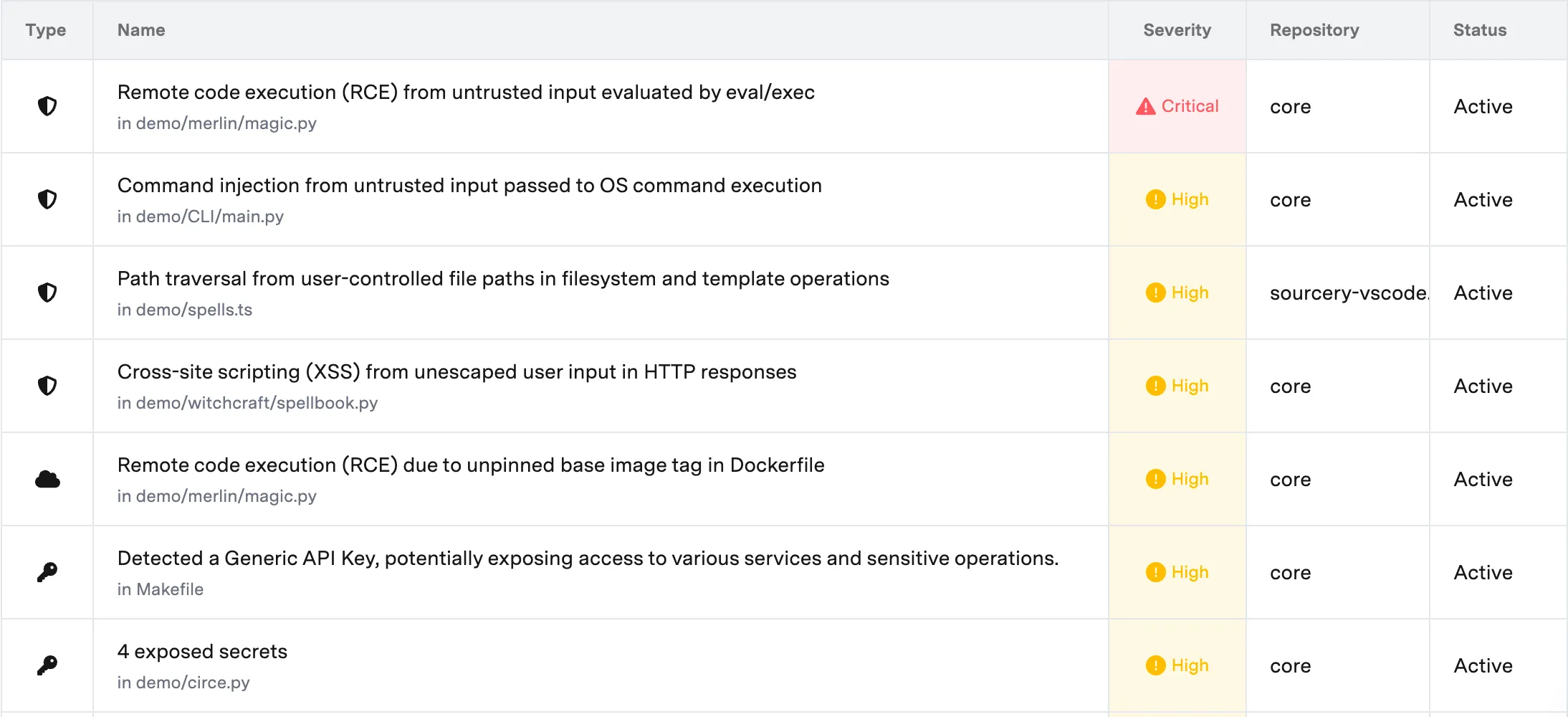Open the Detected a Generic API Key issue
Screen dimensions: 1568x717
pos(588,559)
